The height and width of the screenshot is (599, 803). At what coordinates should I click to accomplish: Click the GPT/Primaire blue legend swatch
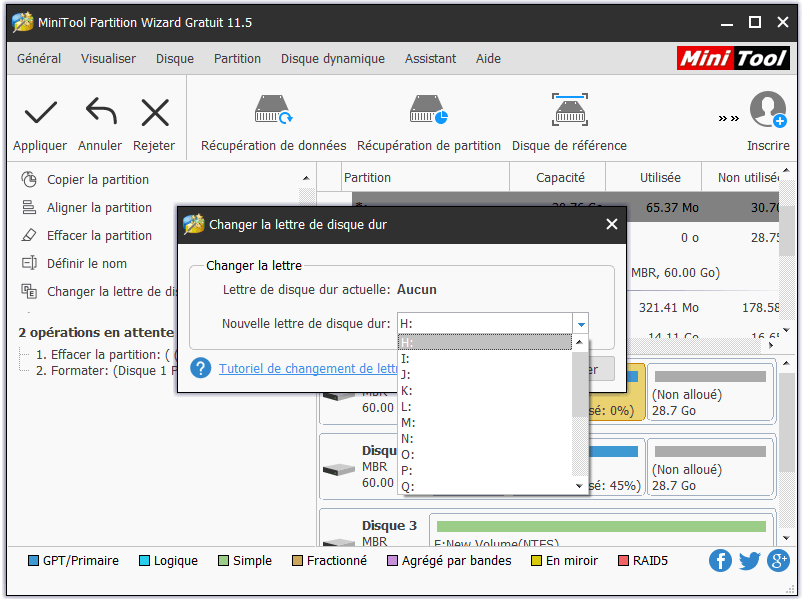coord(33,561)
